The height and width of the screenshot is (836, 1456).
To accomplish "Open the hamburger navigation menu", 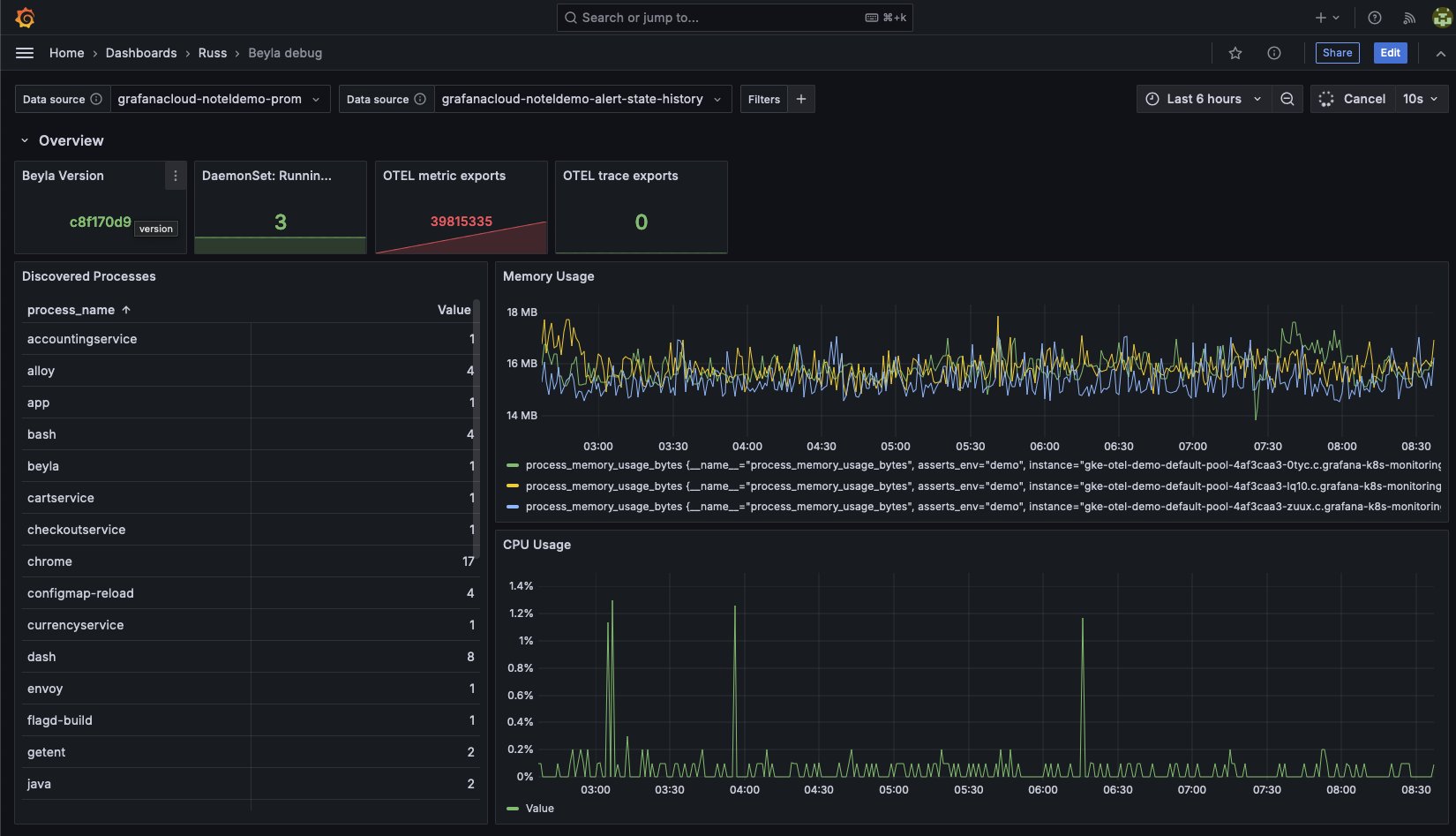I will pos(25,53).
